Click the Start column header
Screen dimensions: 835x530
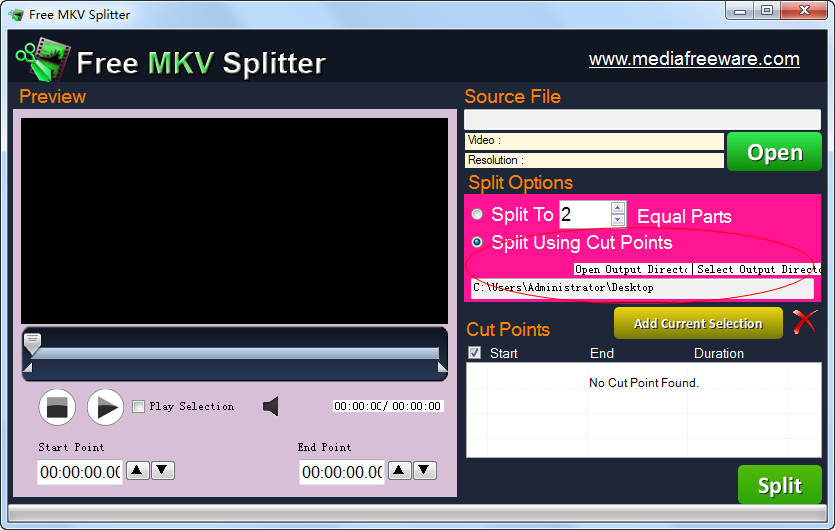tap(504, 353)
